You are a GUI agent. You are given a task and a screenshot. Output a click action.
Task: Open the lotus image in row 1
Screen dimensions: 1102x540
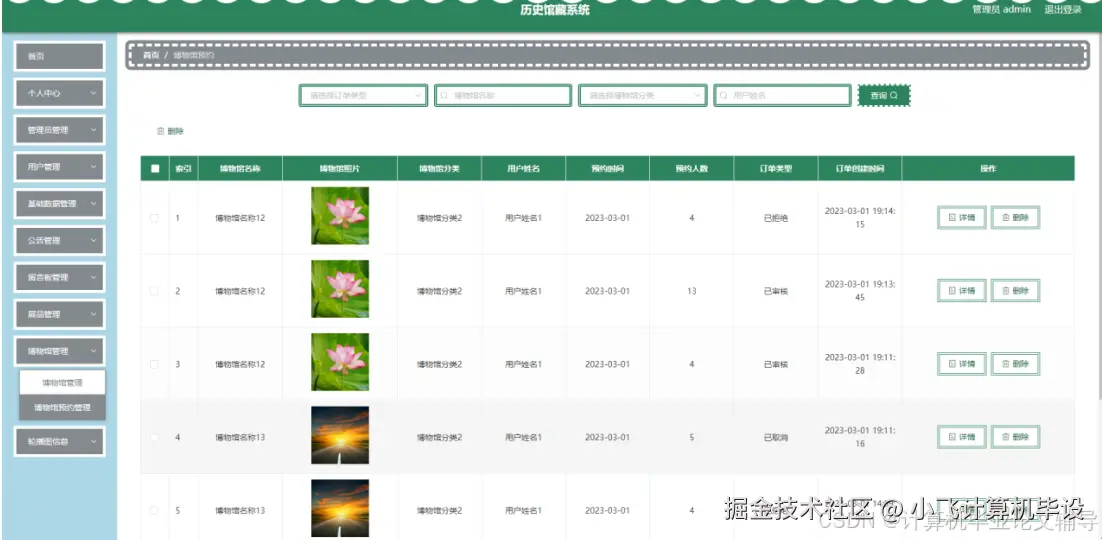click(x=340, y=216)
